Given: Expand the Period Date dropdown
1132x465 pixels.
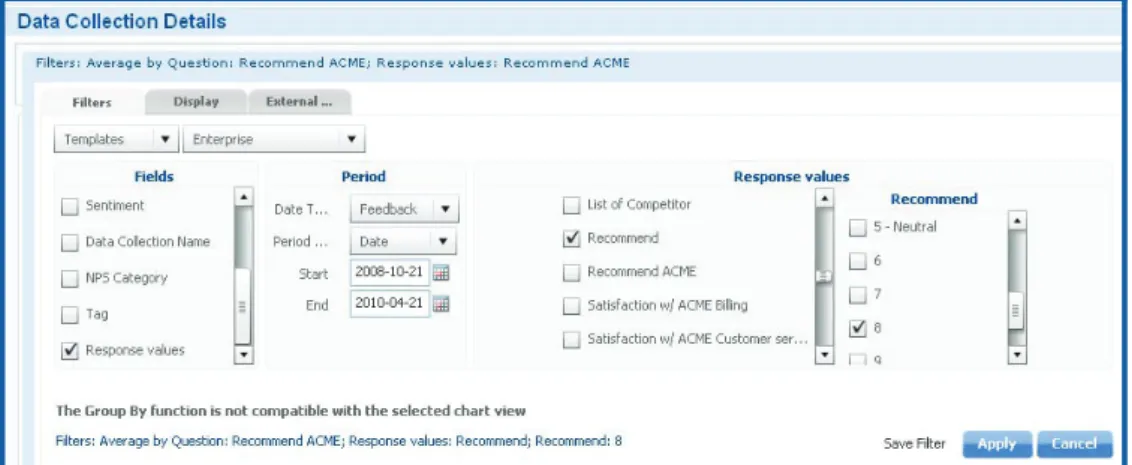Looking at the screenshot, I should pyautogui.click(x=403, y=242).
